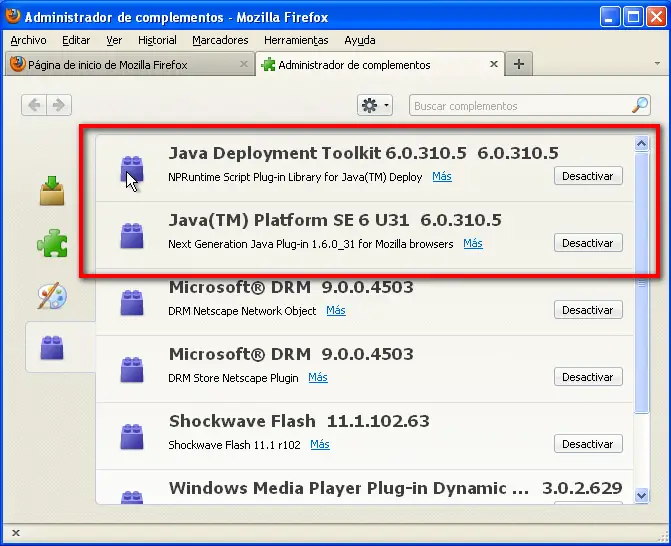The image size is (671, 546).
Task: Go forward with the right arrow
Action: pos(59,105)
